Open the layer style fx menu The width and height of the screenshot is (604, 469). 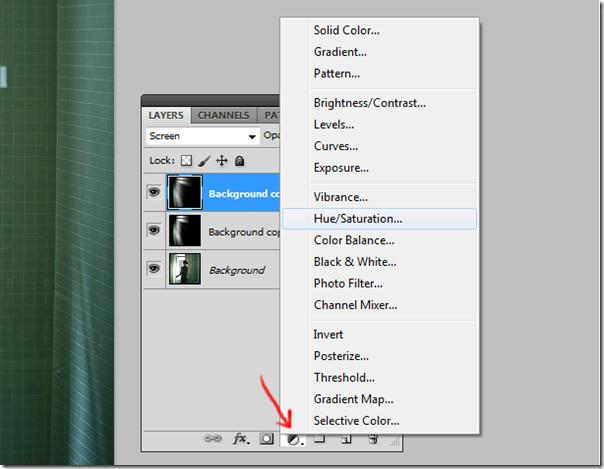coord(240,438)
